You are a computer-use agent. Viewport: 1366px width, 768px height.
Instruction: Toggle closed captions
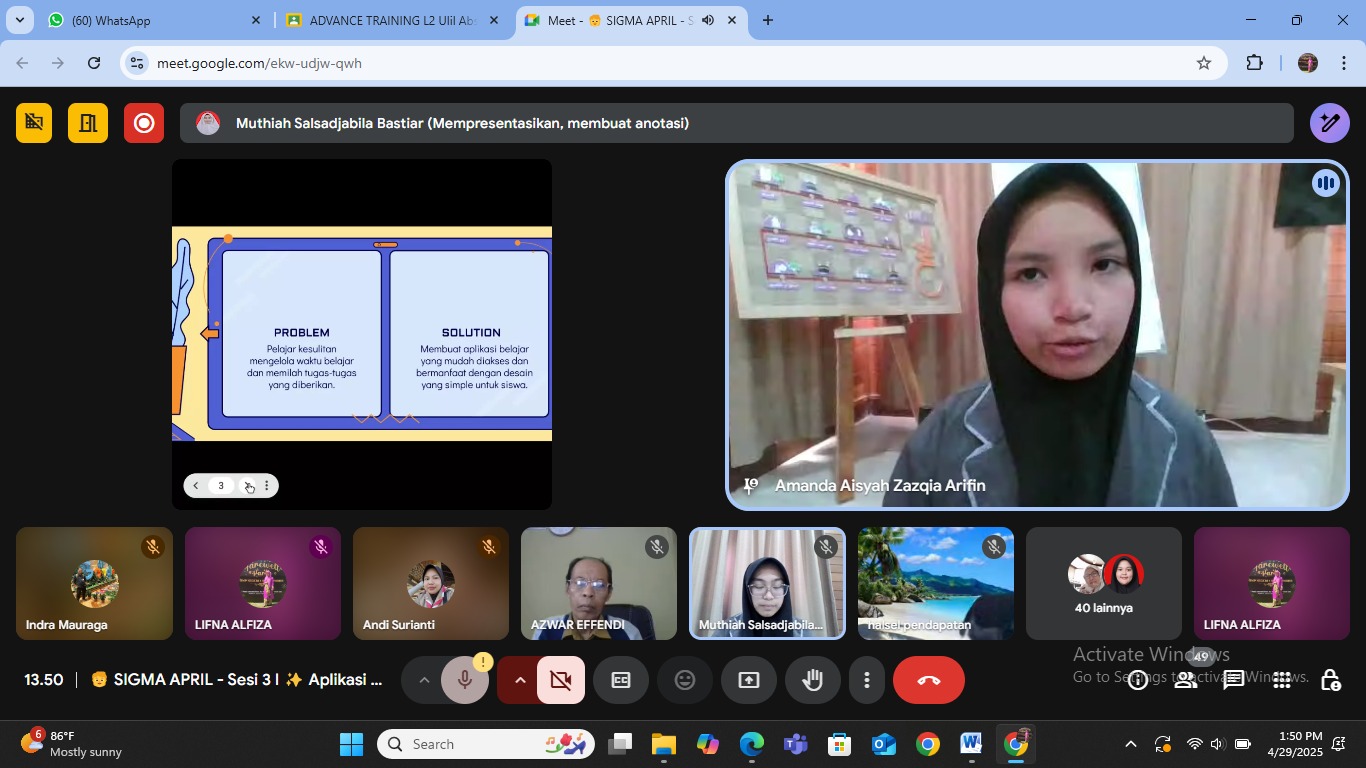621,680
